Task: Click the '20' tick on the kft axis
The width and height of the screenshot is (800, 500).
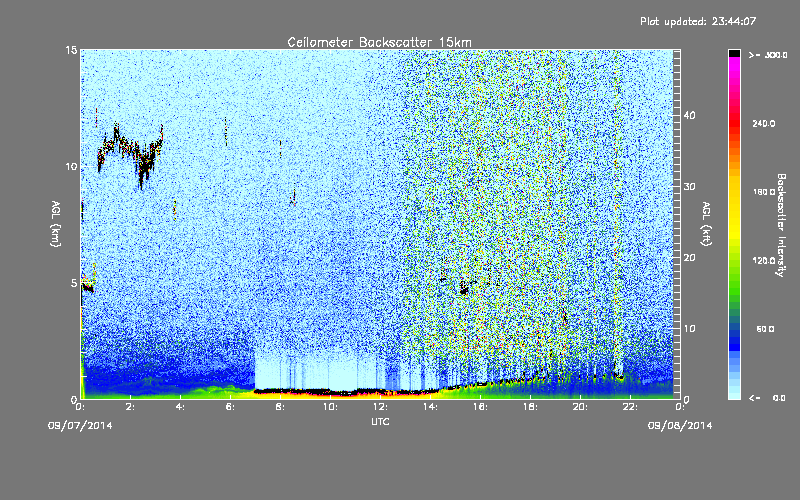Action: pos(689,258)
